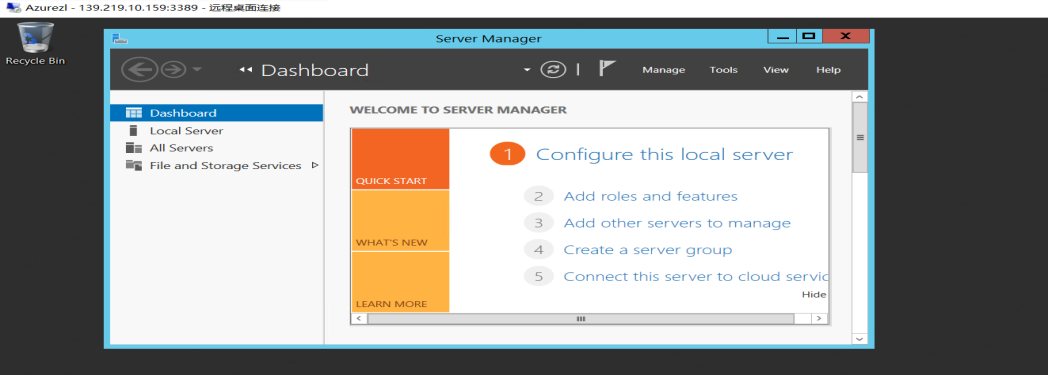This screenshot has height=375, width=1048.
Task: Click Hide link on welcome tile
Action: [x=813, y=295]
